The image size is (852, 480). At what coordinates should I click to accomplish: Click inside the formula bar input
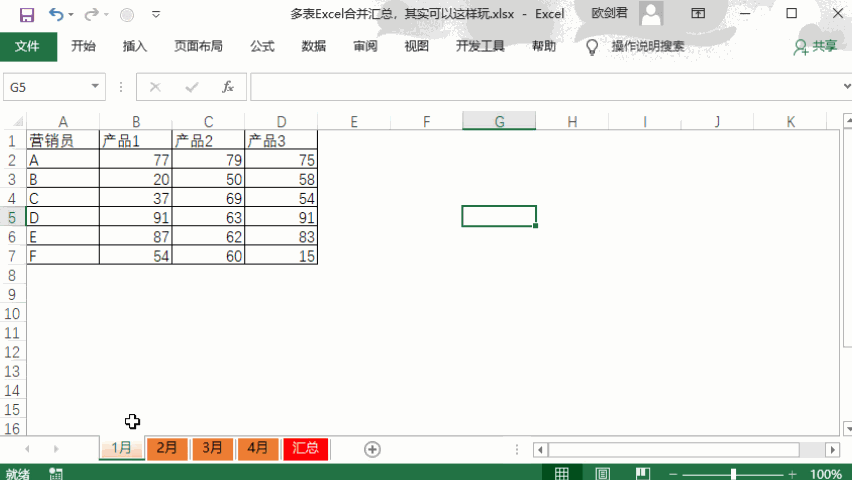point(545,87)
